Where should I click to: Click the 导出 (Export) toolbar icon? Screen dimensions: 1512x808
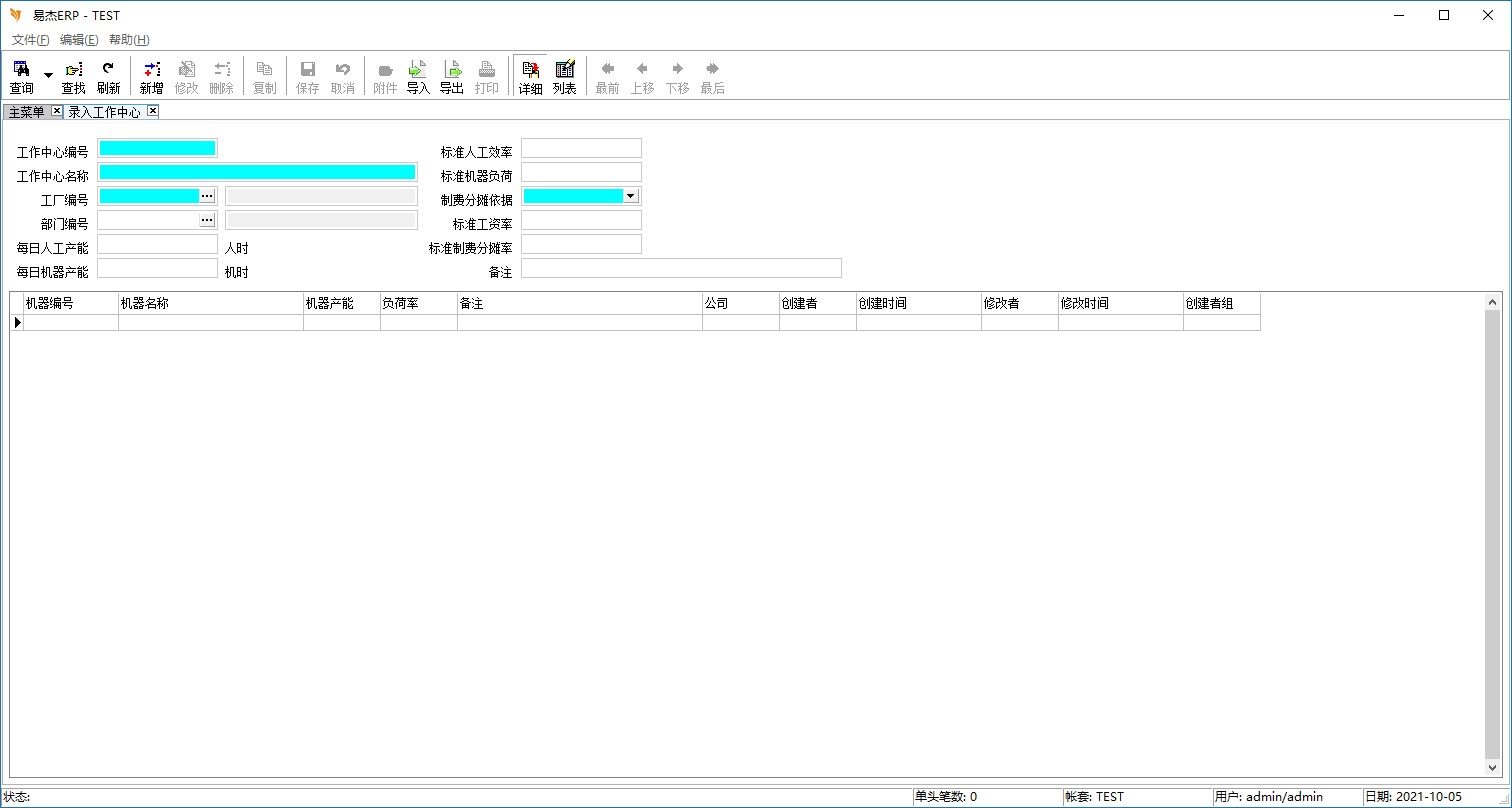point(452,76)
